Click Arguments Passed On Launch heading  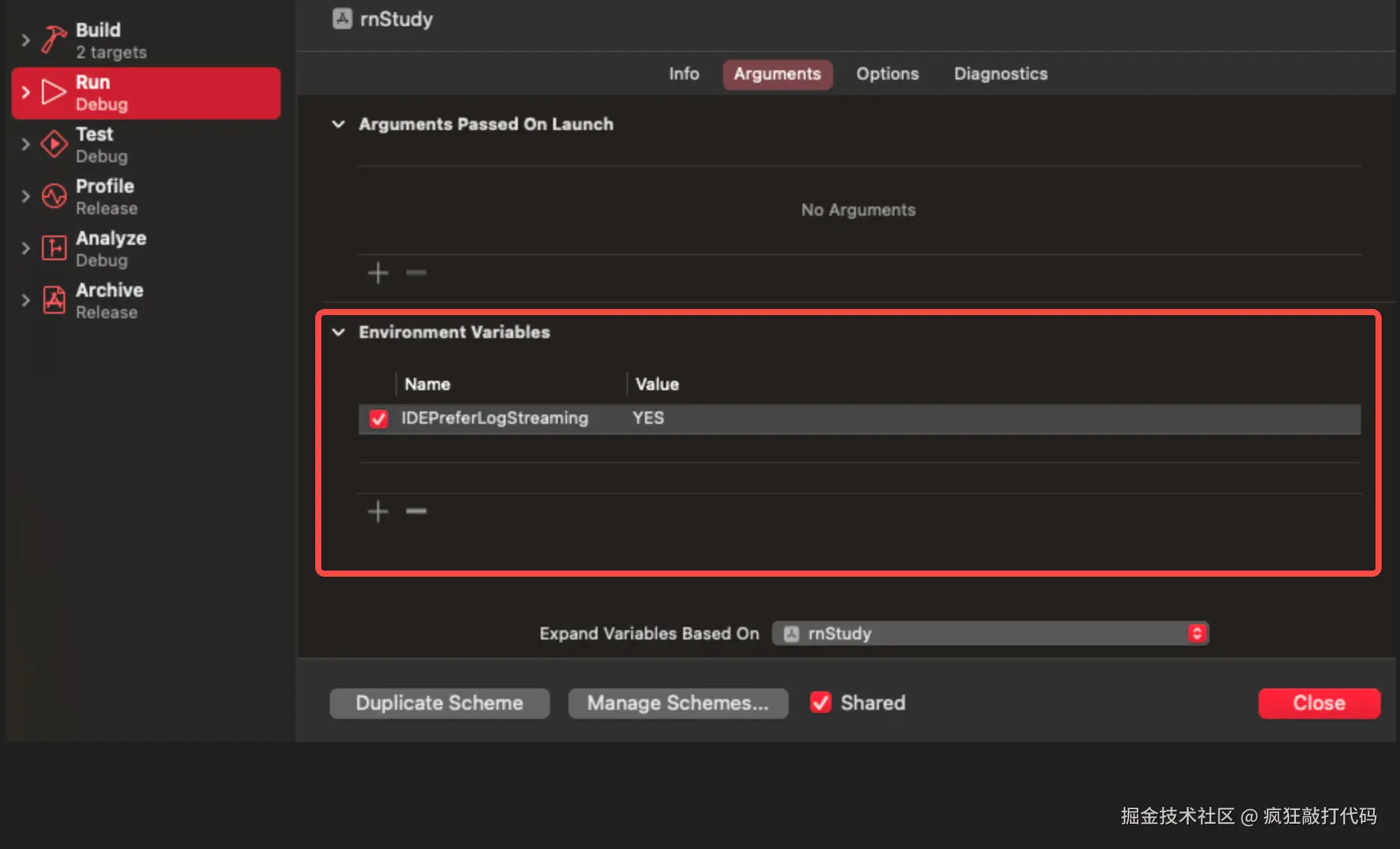486,124
